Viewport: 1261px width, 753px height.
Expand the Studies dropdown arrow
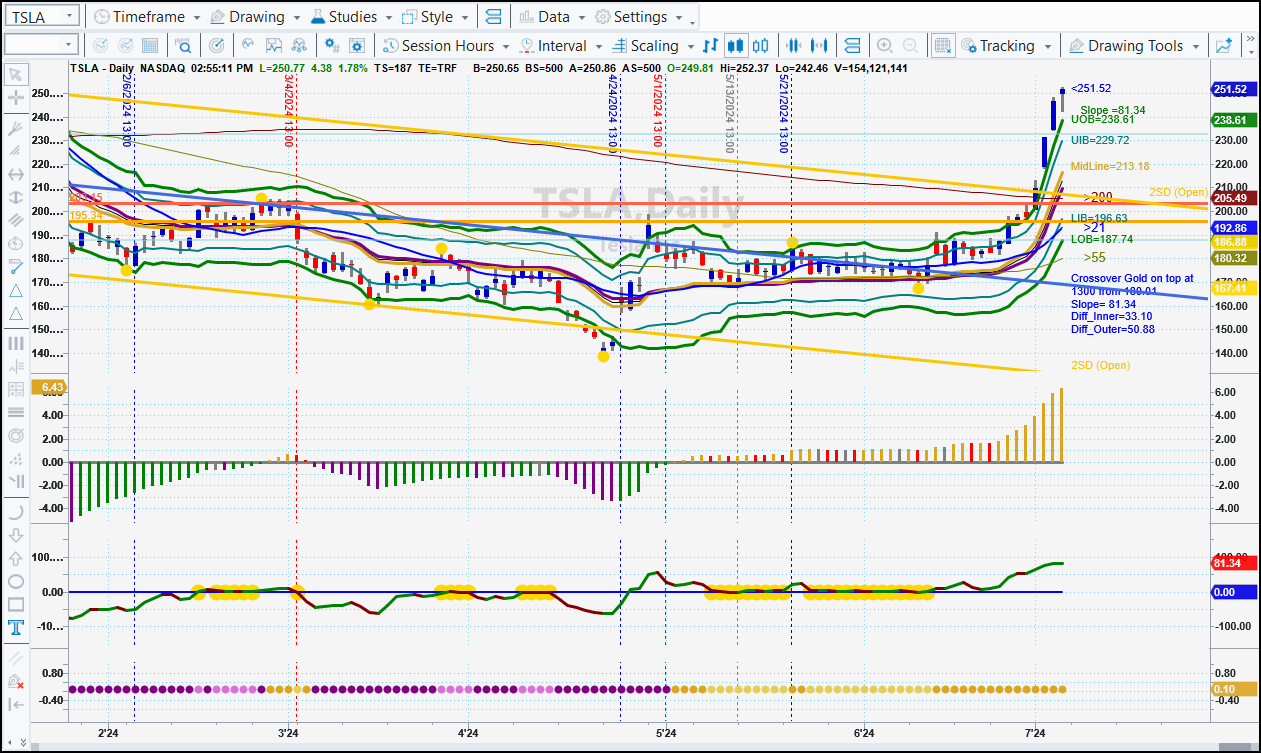(x=389, y=18)
